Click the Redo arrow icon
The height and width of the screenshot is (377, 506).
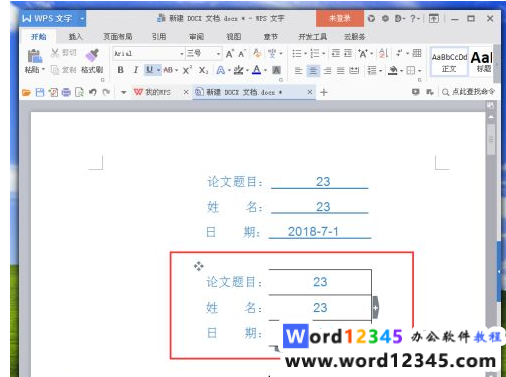[x=106, y=92]
